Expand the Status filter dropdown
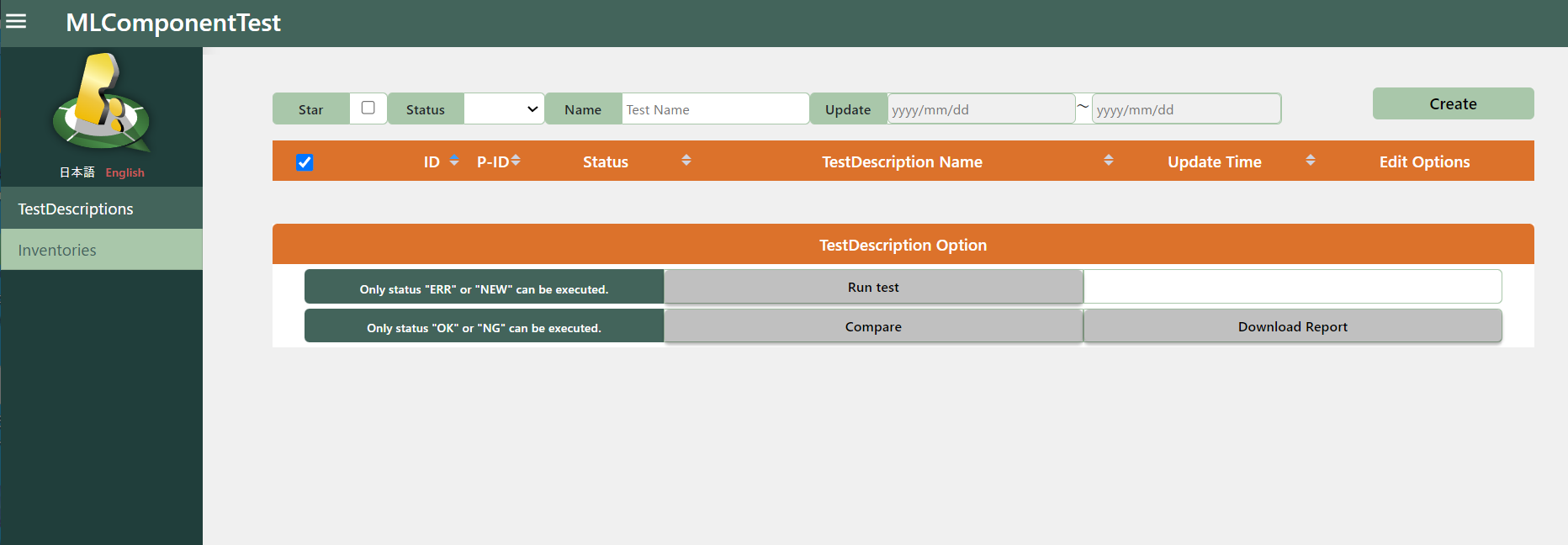This screenshot has height=545, width=1568. [x=504, y=109]
